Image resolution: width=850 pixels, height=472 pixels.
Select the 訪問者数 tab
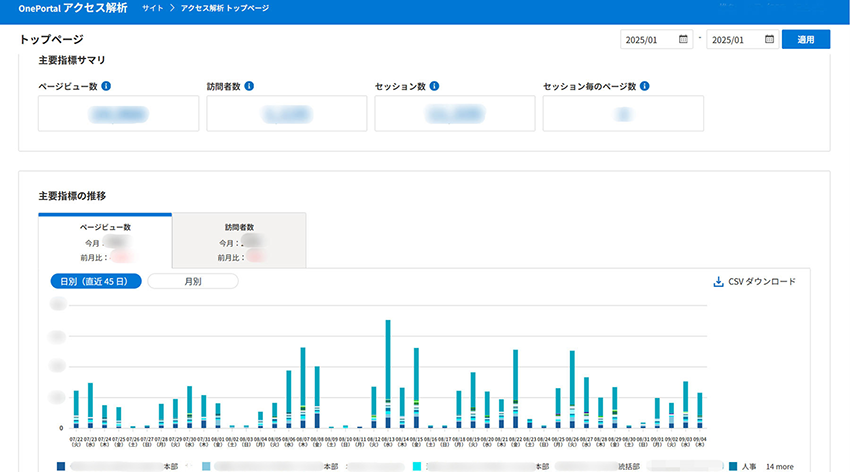point(239,241)
